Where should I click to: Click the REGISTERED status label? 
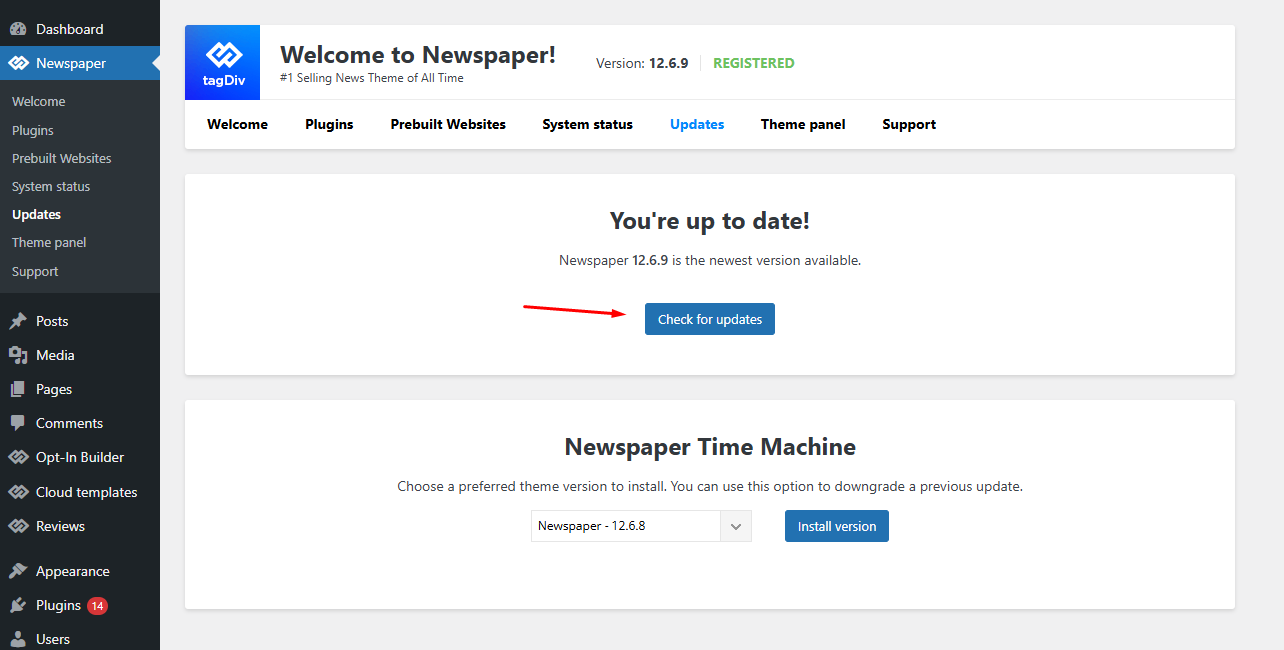(754, 63)
